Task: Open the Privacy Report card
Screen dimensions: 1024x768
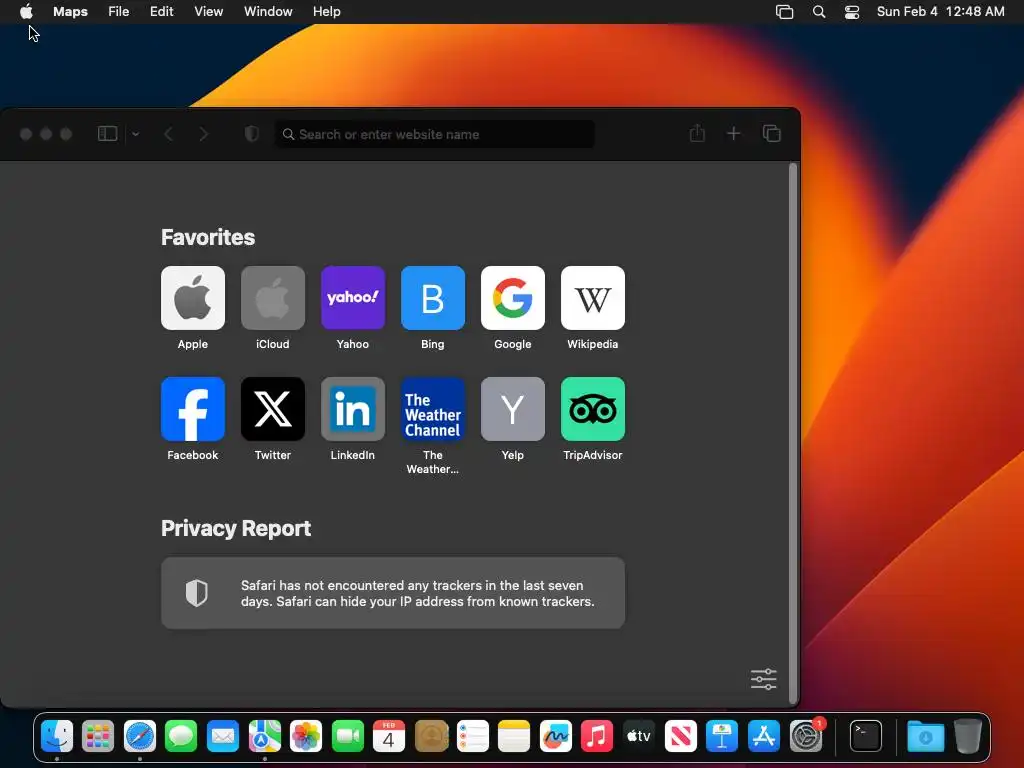Action: 393,593
